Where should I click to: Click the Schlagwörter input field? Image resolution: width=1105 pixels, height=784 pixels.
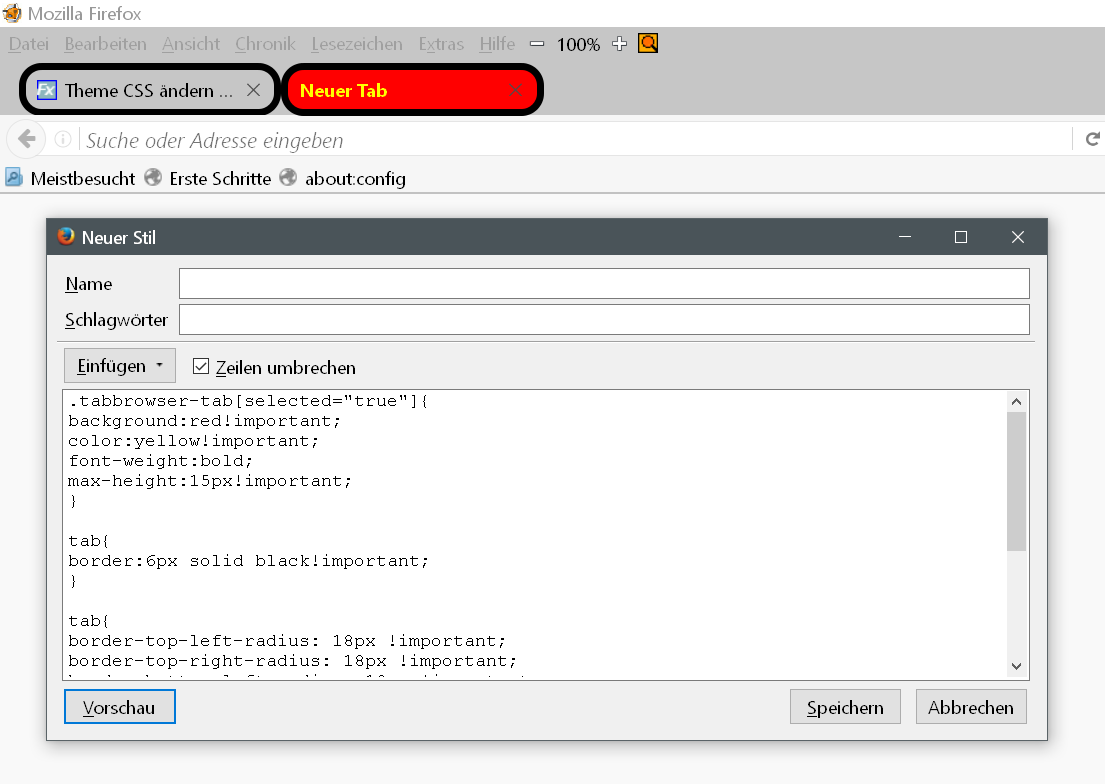click(604, 319)
